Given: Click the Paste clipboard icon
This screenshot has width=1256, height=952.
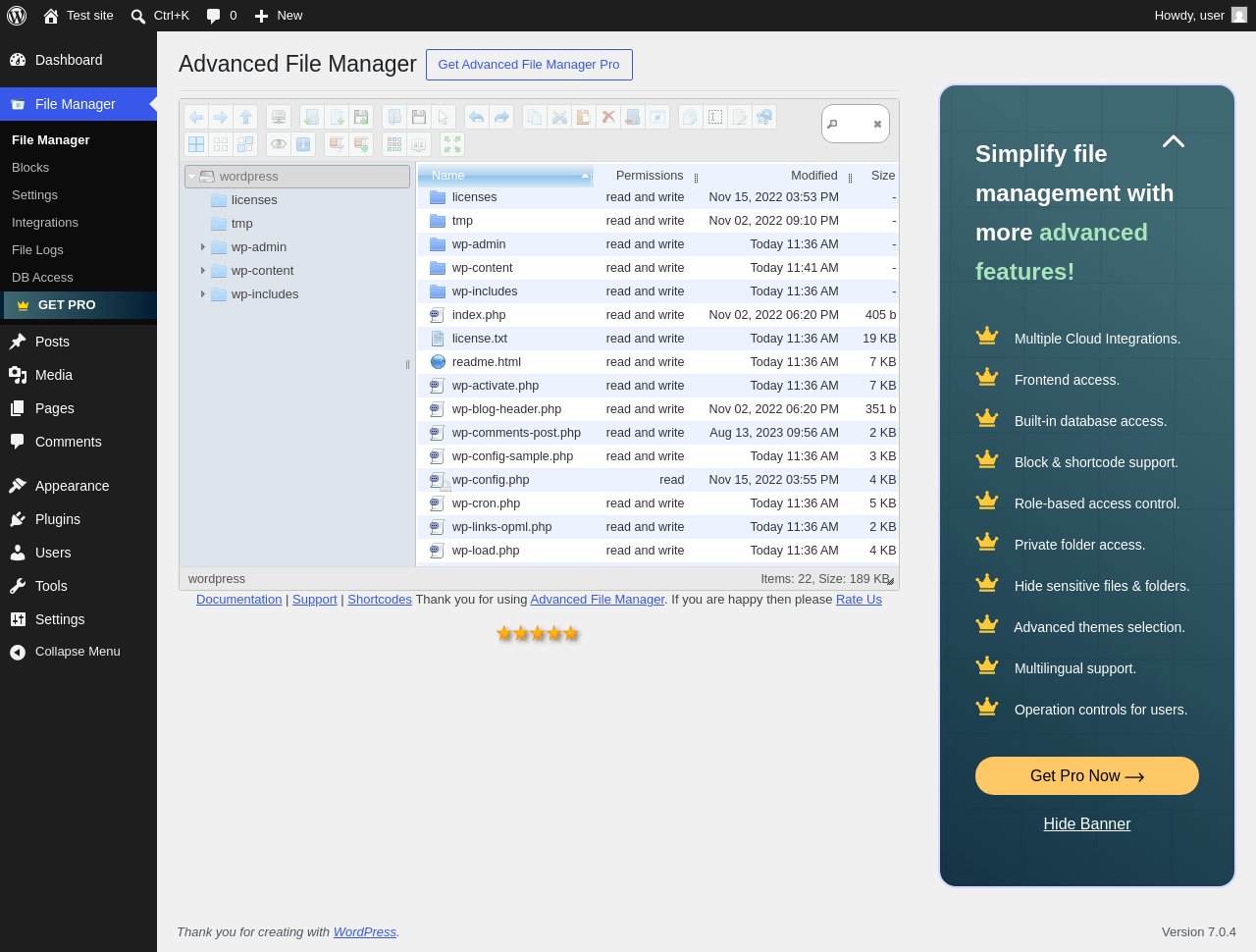Looking at the screenshot, I should (584, 117).
